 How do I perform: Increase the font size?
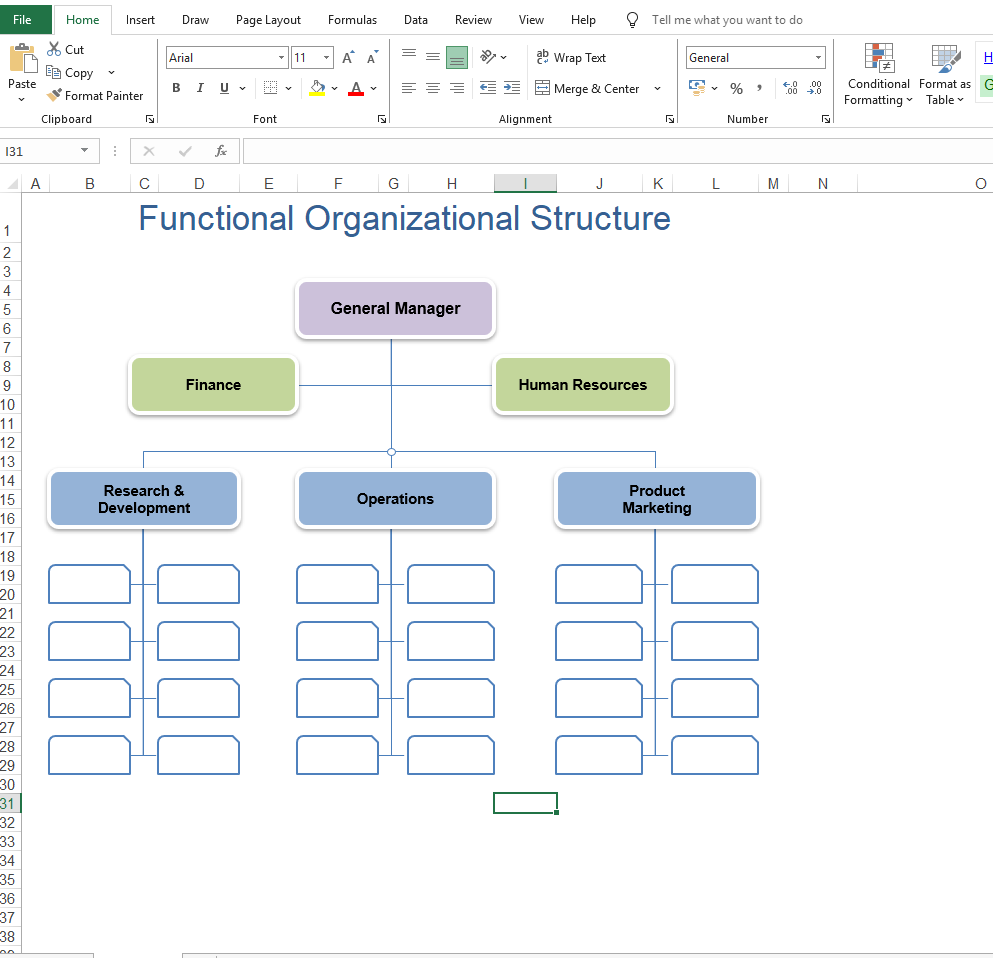tap(348, 58)
